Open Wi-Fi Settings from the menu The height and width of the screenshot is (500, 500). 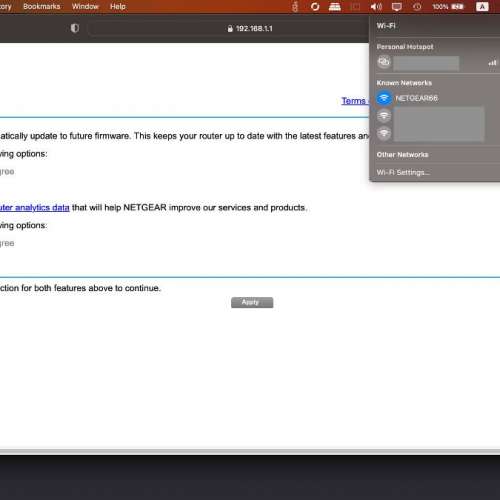pyautogui.click(x=403, y=172)
